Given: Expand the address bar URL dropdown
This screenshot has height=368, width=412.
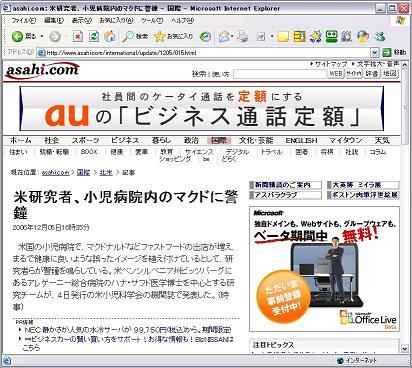Looking at the screenshot, I should pyautogui.click(x=375, y=52).
